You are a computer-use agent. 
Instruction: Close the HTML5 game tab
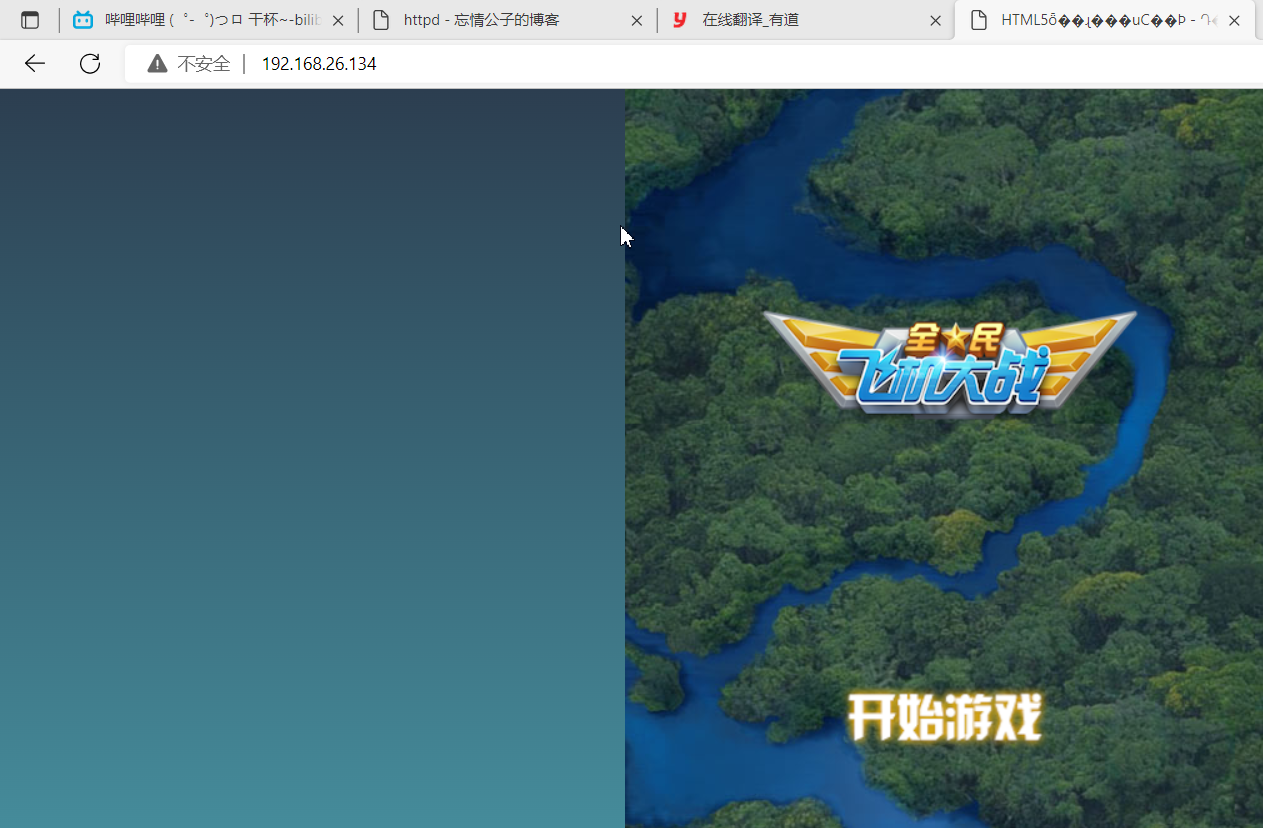[1235, 20]
